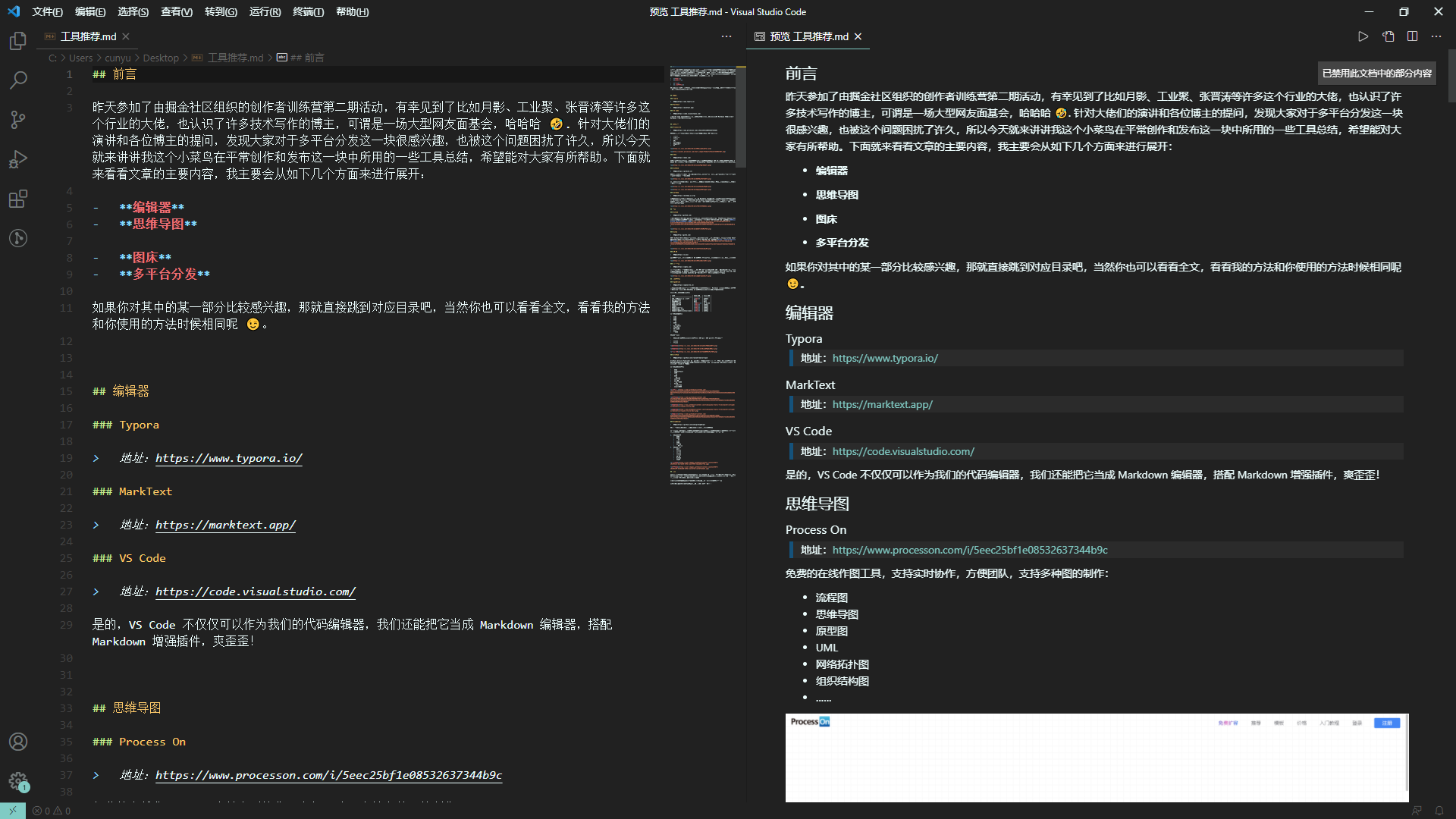Toggle split editor right in preview group
Image resolution: width=1456 pixels, height=819 pixels.
[1412, 36]
